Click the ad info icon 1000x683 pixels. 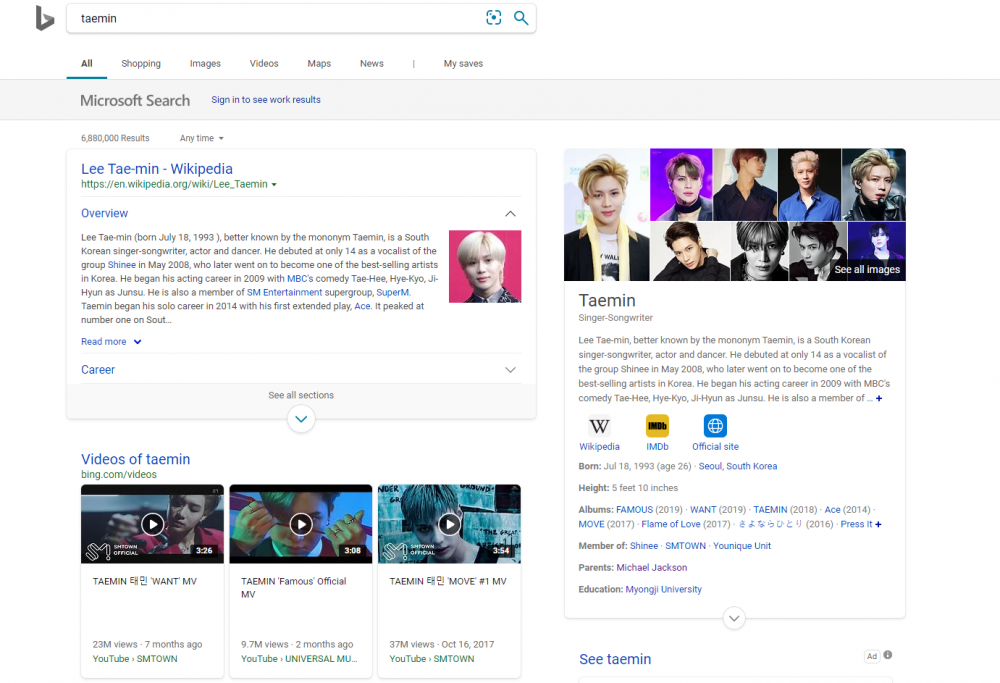click(888, 655)
